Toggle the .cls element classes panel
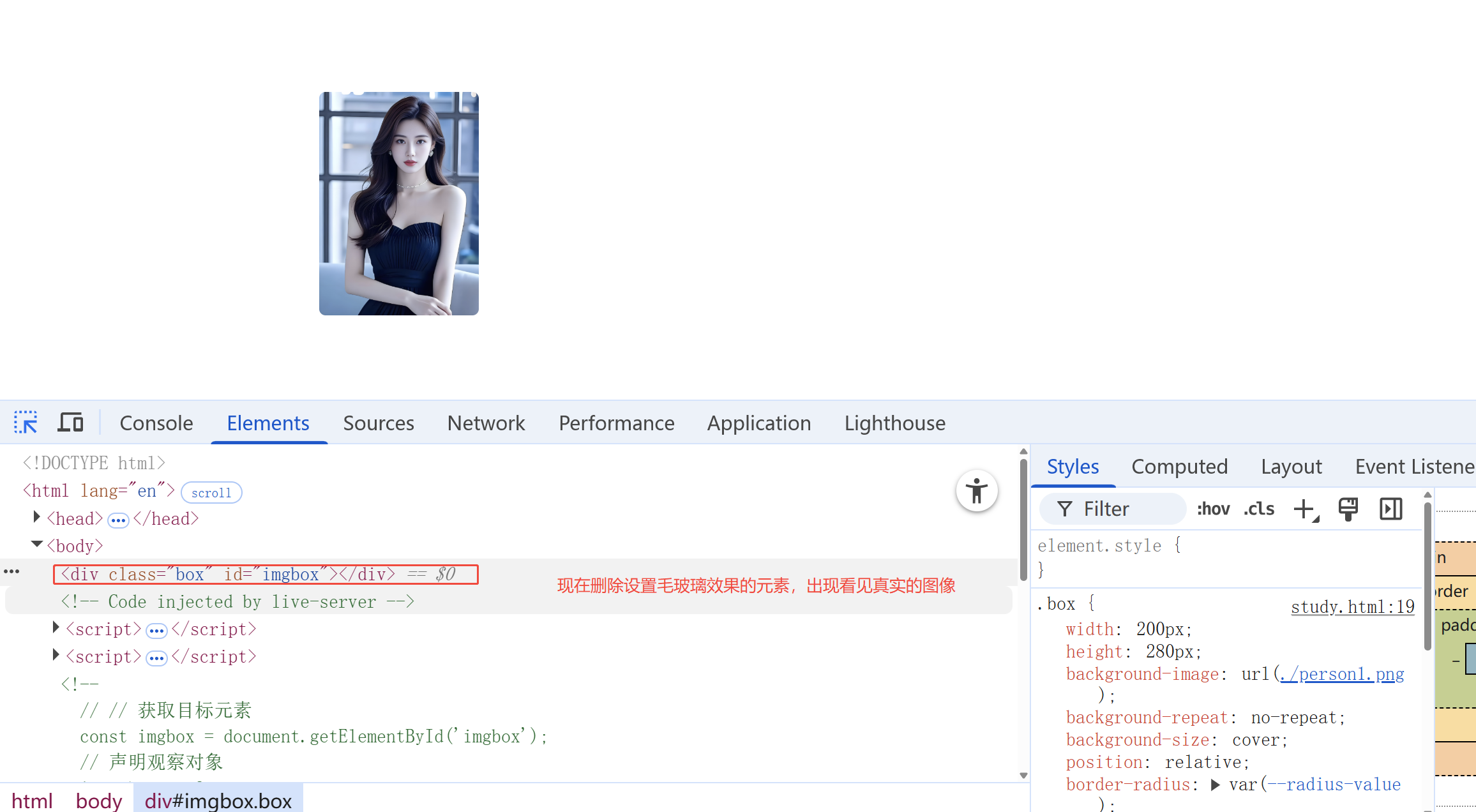 point(1258,509)
